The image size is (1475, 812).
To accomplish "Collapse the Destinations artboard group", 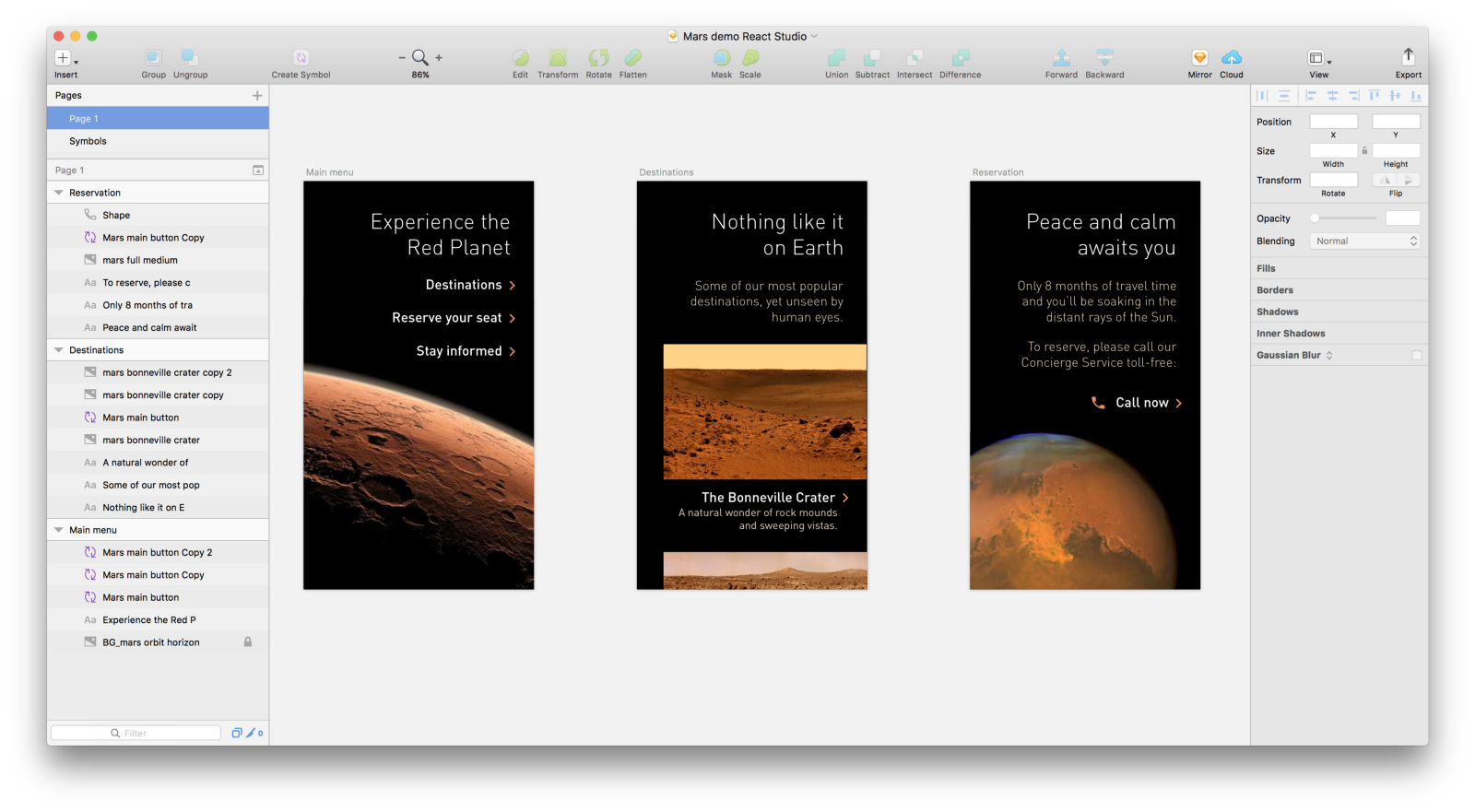I will 59,350.
